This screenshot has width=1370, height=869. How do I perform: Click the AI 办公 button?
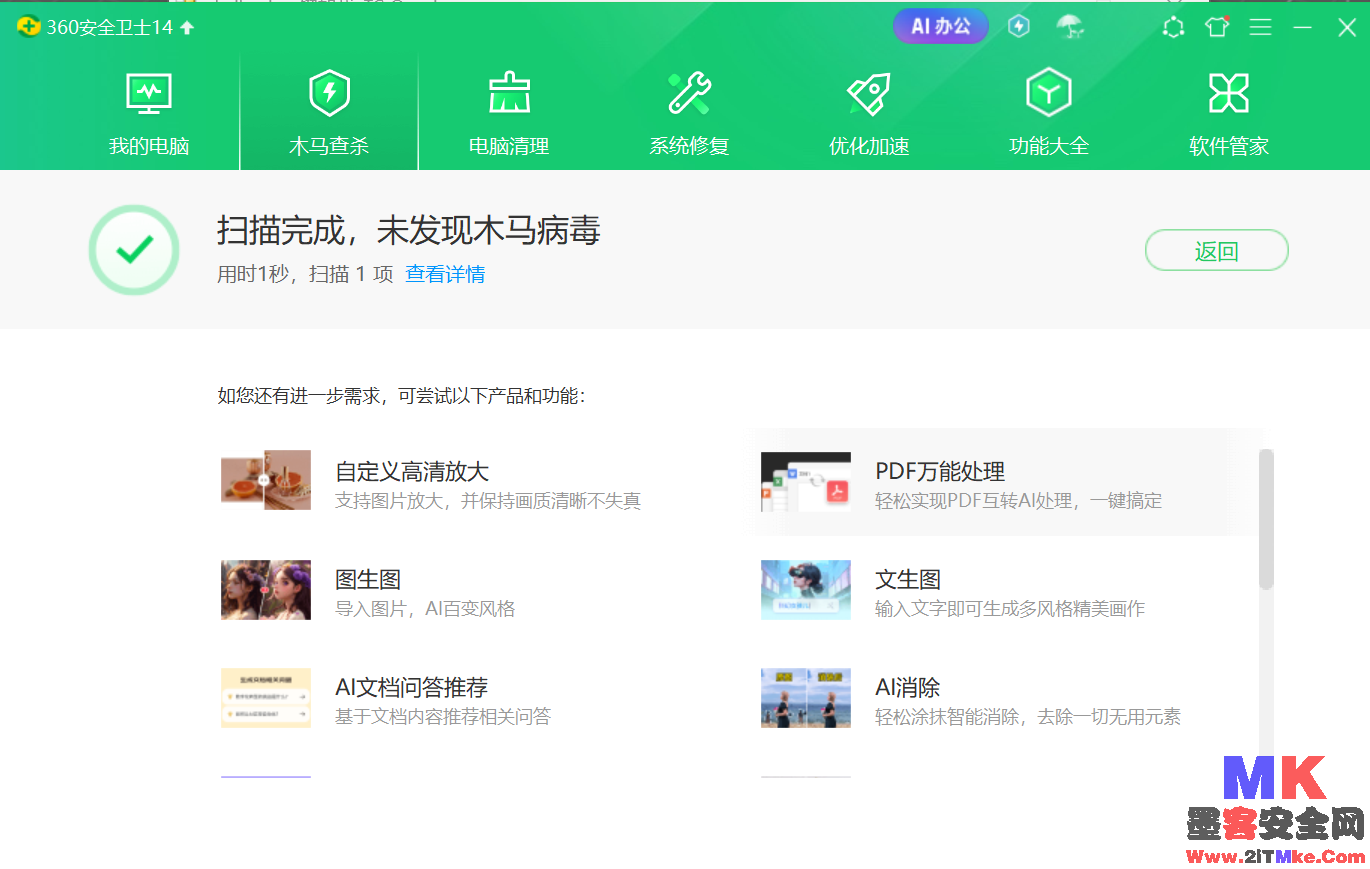point(940,27)
